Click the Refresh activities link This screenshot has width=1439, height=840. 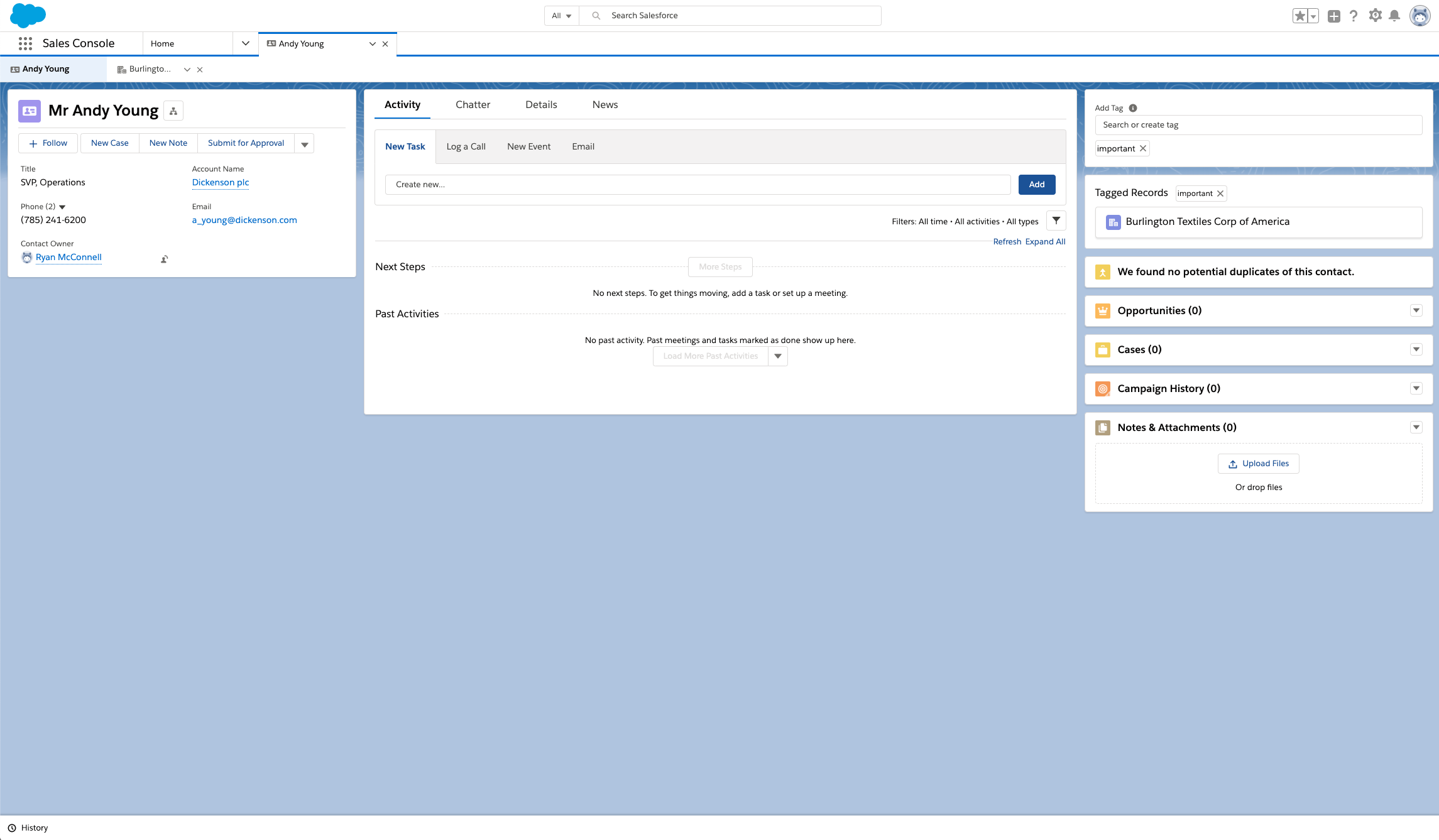tap(1007, 242)
